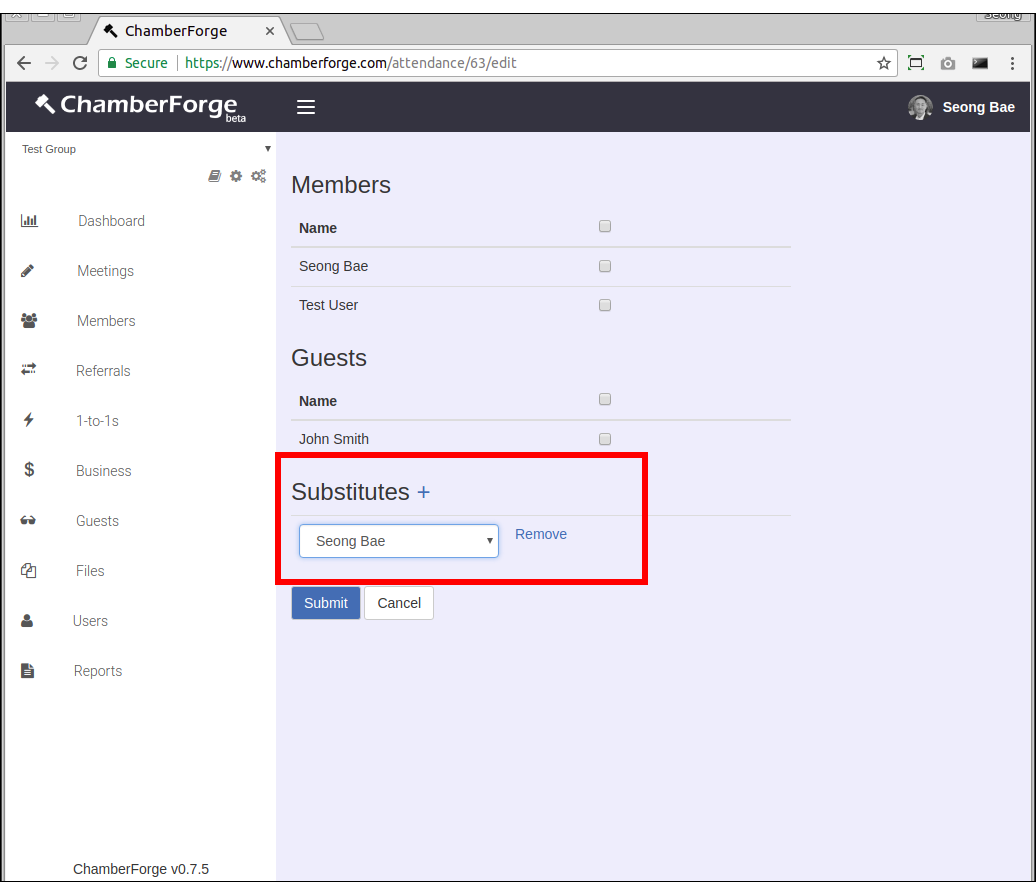
Task: Click the multiple gears icon
Action: tap(258, 176)
